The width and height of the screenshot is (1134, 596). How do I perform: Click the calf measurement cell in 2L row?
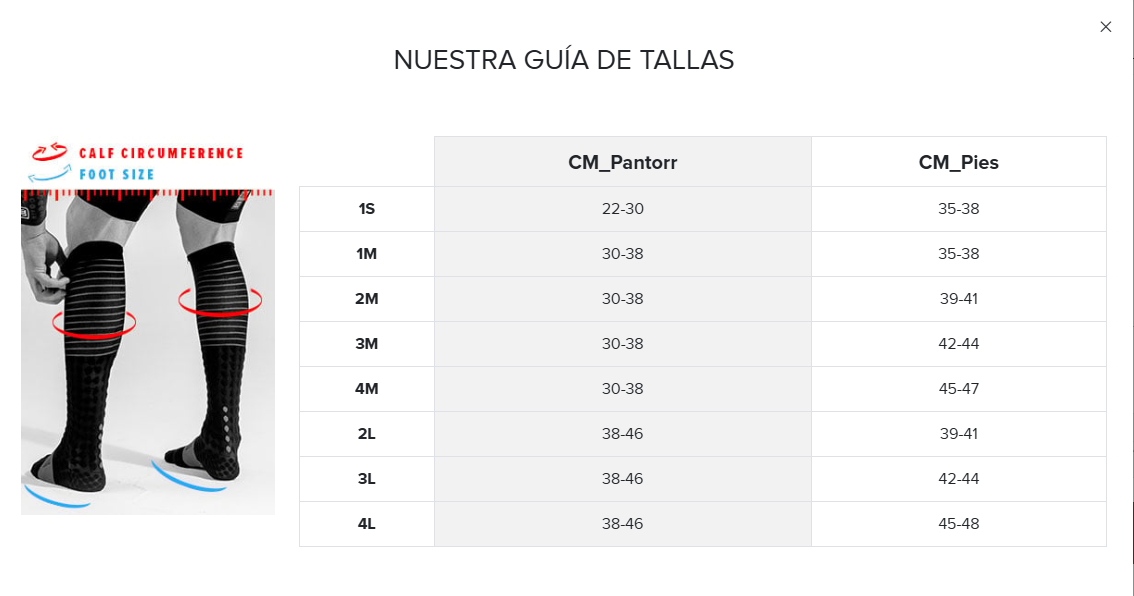tap(622, 434)
